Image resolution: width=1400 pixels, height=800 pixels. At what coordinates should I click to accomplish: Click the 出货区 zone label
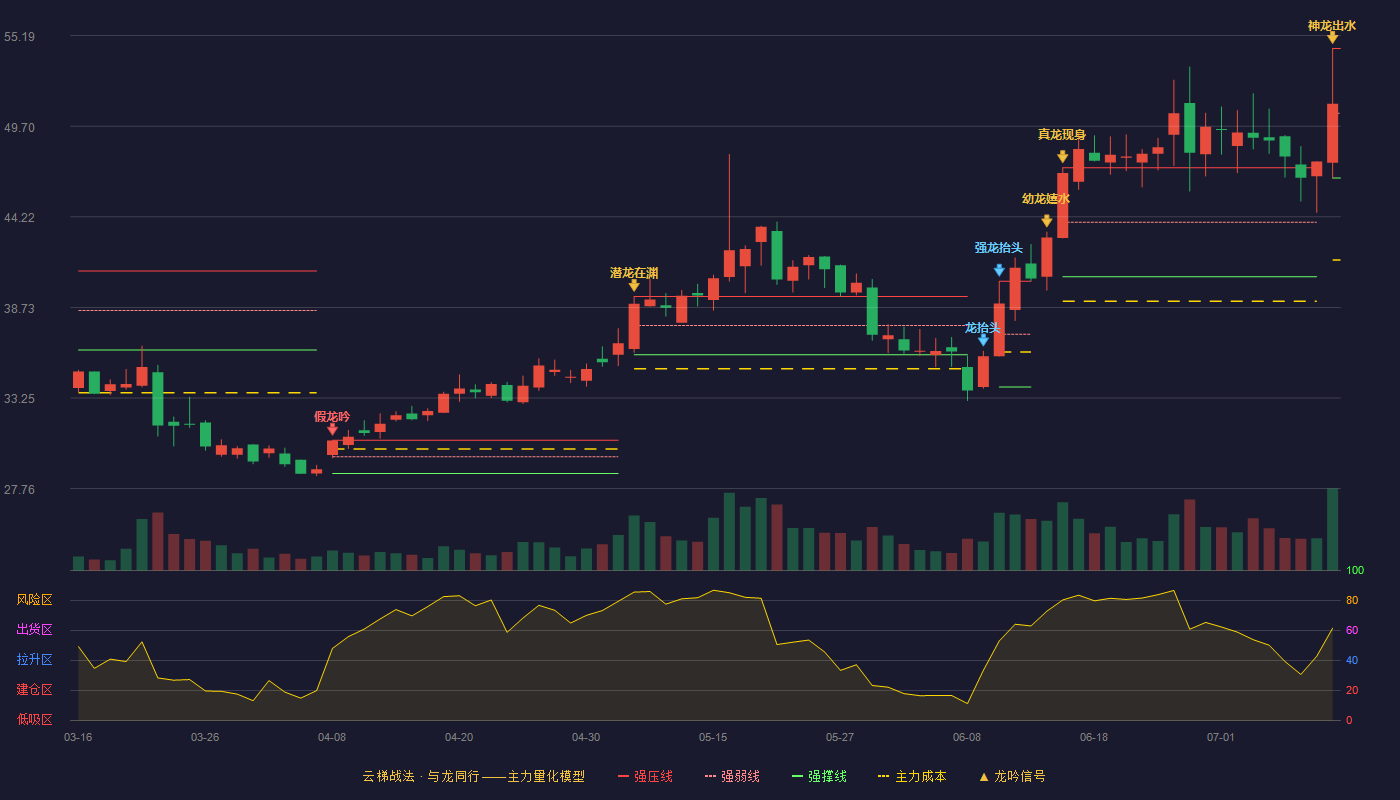34,630
